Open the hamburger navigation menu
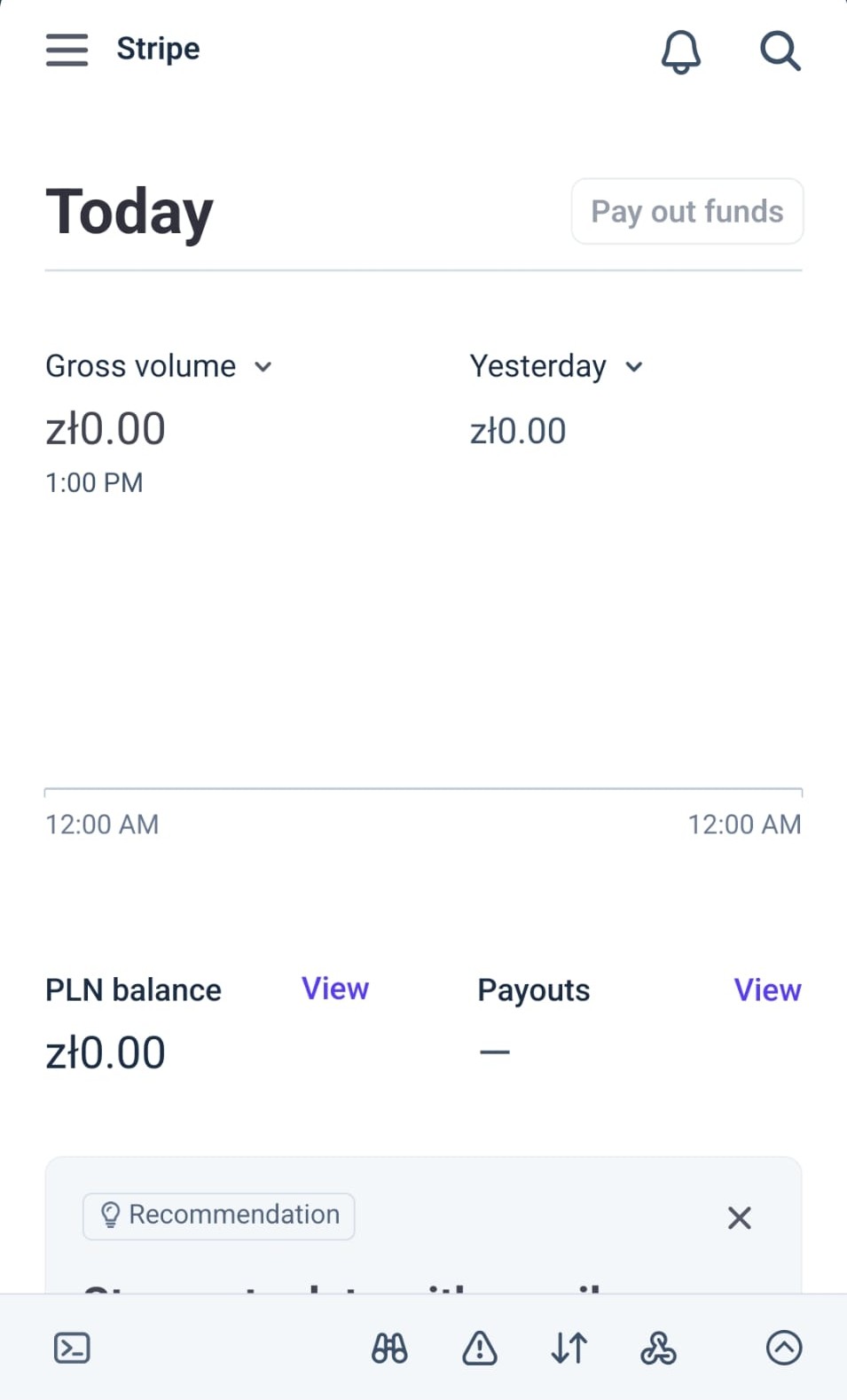The width and height of the screenshot is (847, 1400). tap(67, 50)
